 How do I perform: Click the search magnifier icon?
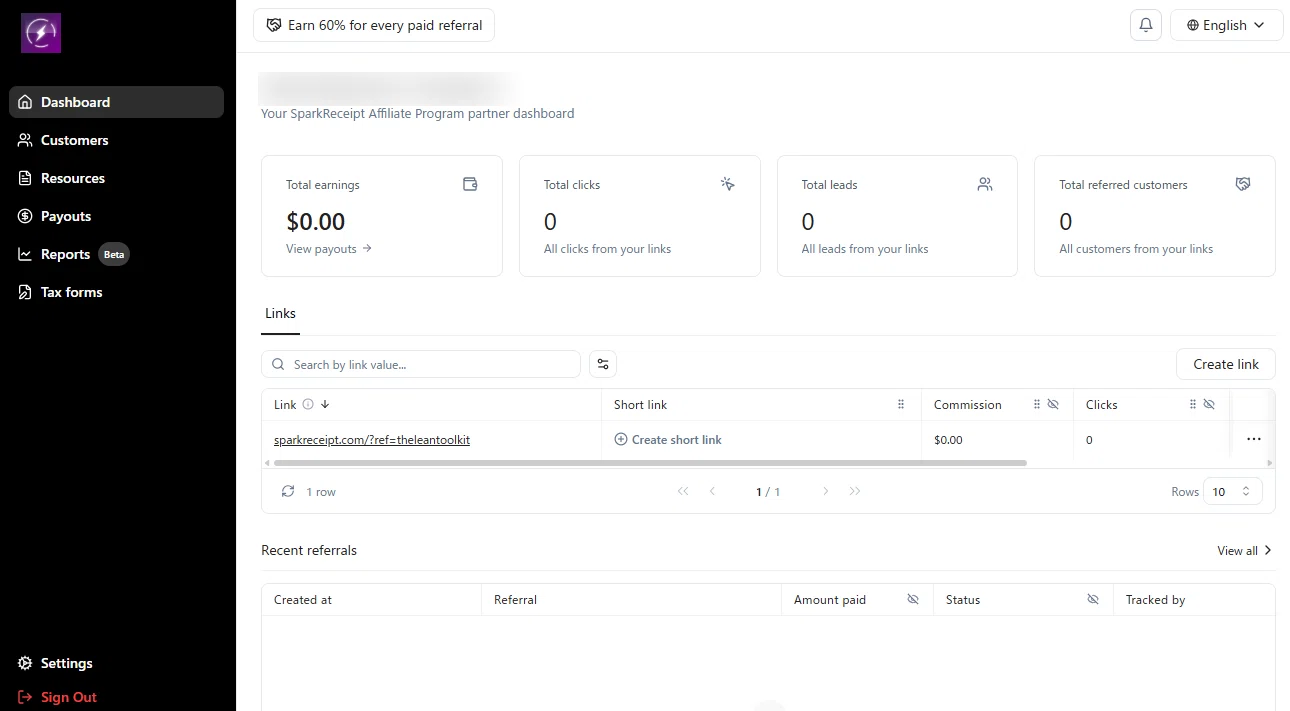pyautogui.click(x=279, y=365)
